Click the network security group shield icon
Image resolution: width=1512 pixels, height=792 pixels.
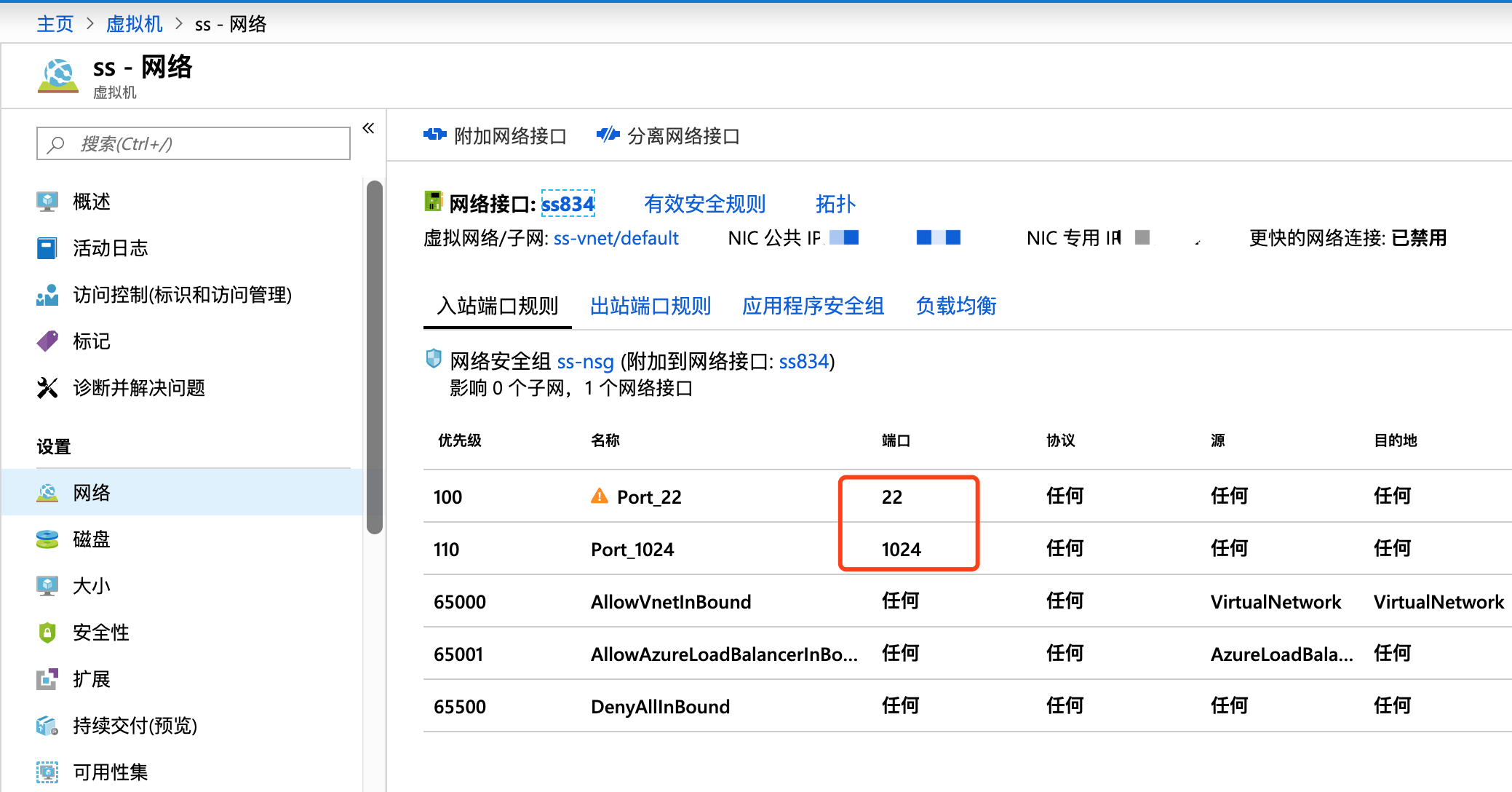pos(434,358)
